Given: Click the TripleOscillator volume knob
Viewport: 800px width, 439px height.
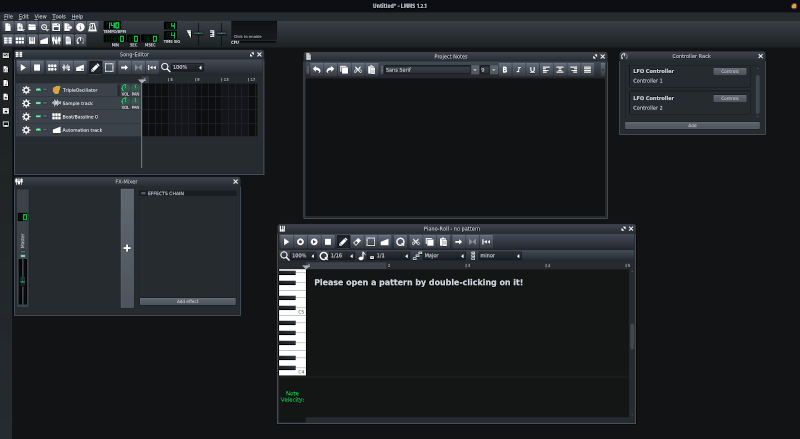Looking at the screenshot, I should (124, 88).
